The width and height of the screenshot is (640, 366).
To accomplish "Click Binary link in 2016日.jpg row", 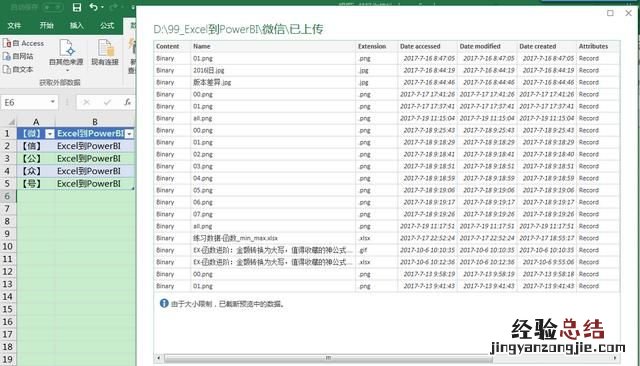I will click(165, 71).
